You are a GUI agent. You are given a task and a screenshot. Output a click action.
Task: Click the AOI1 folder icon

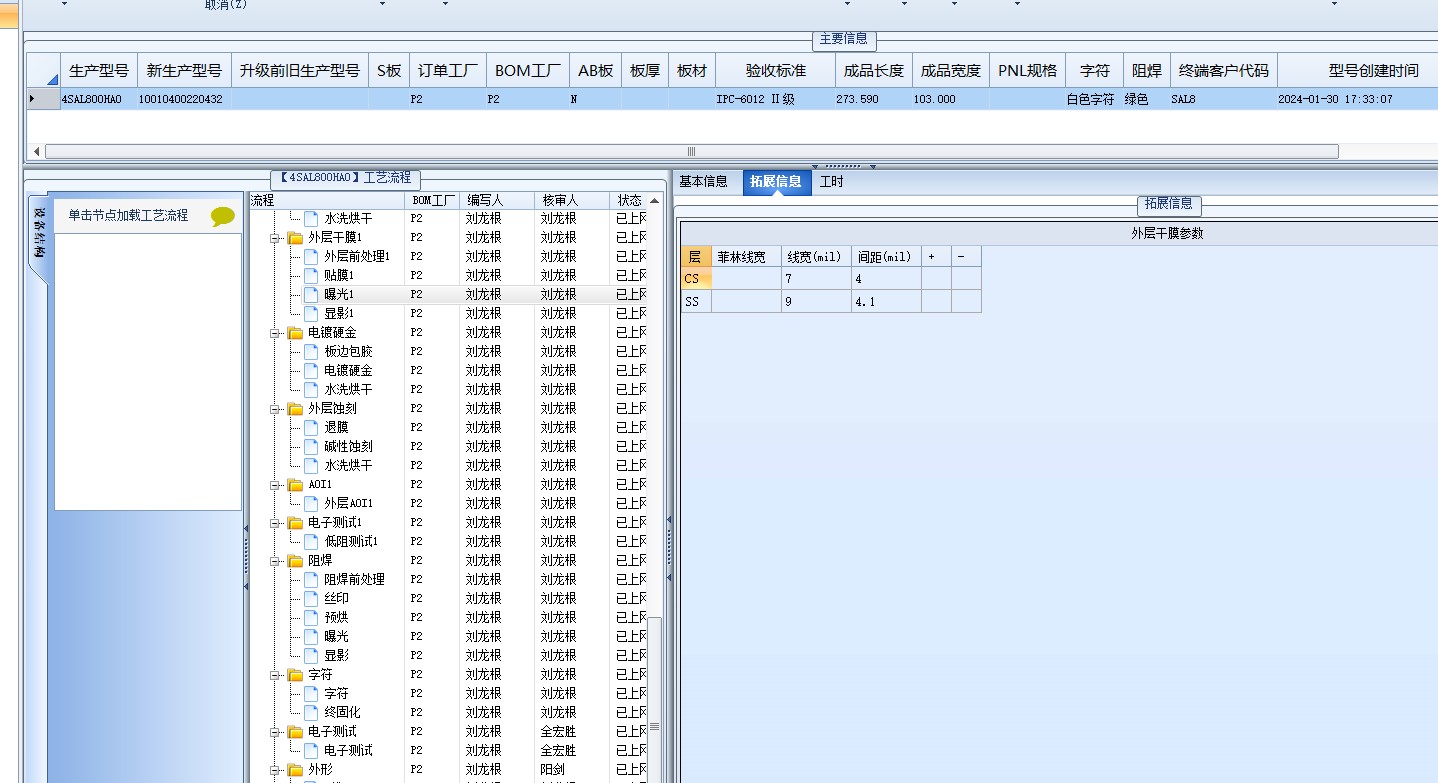point(295,485)
